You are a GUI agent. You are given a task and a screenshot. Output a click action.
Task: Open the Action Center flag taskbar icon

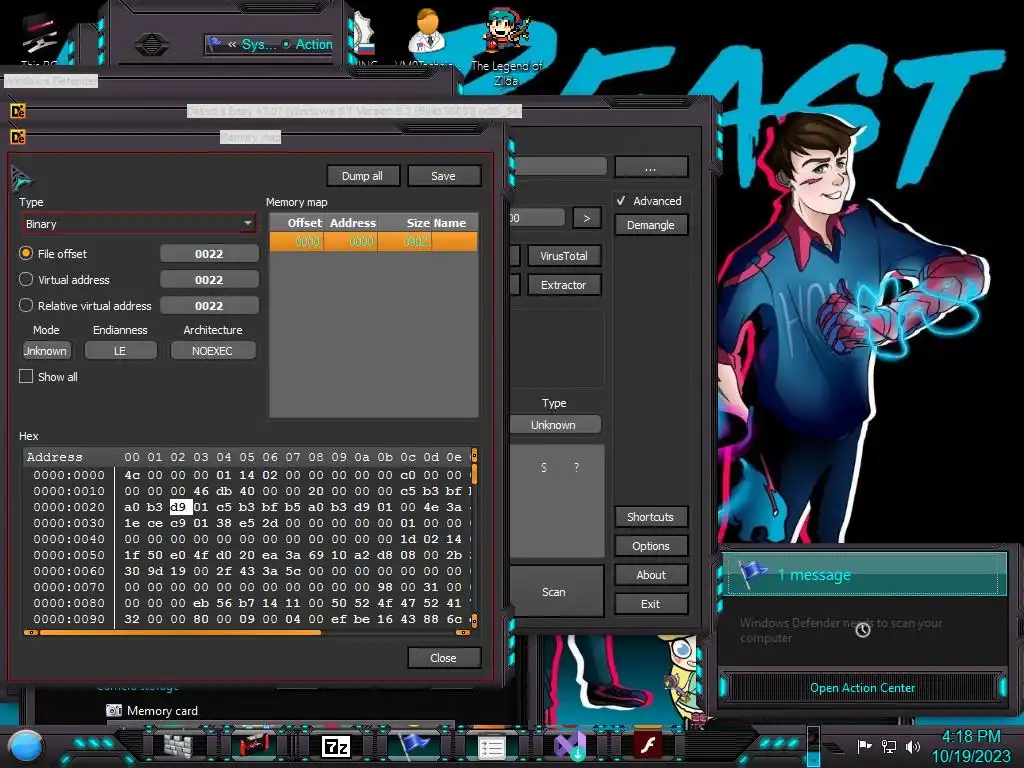point(414,745)
